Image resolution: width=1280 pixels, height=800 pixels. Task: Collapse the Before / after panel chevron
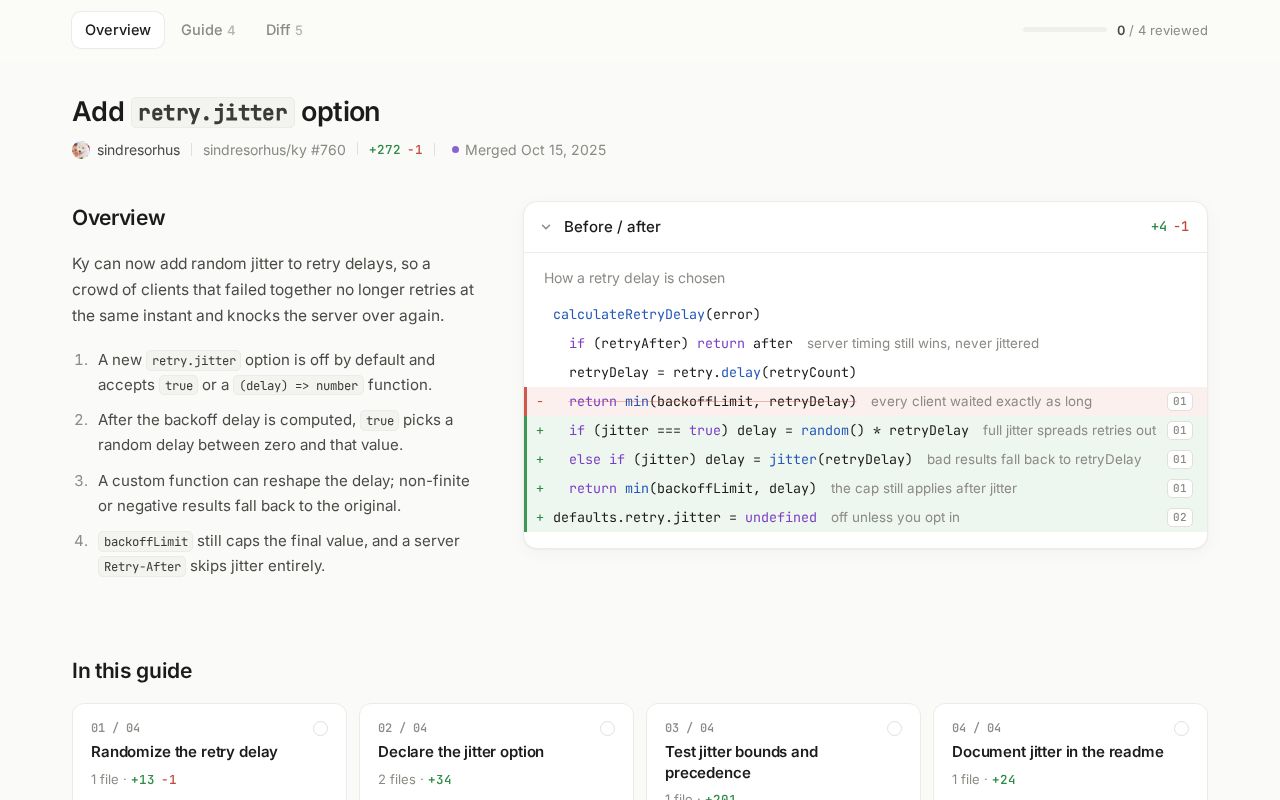tap(546, 227)
